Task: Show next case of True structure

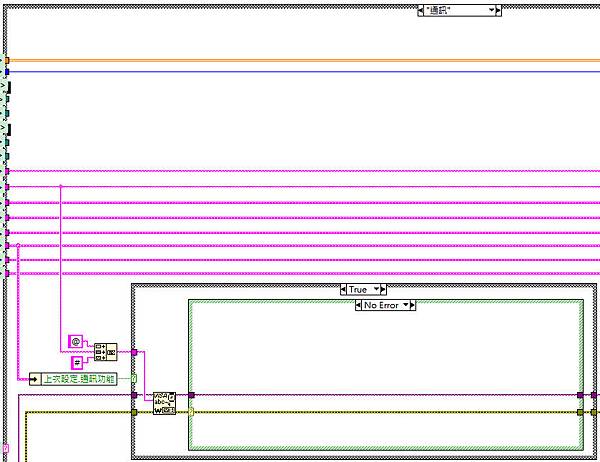Action: [x=383, y=290]
